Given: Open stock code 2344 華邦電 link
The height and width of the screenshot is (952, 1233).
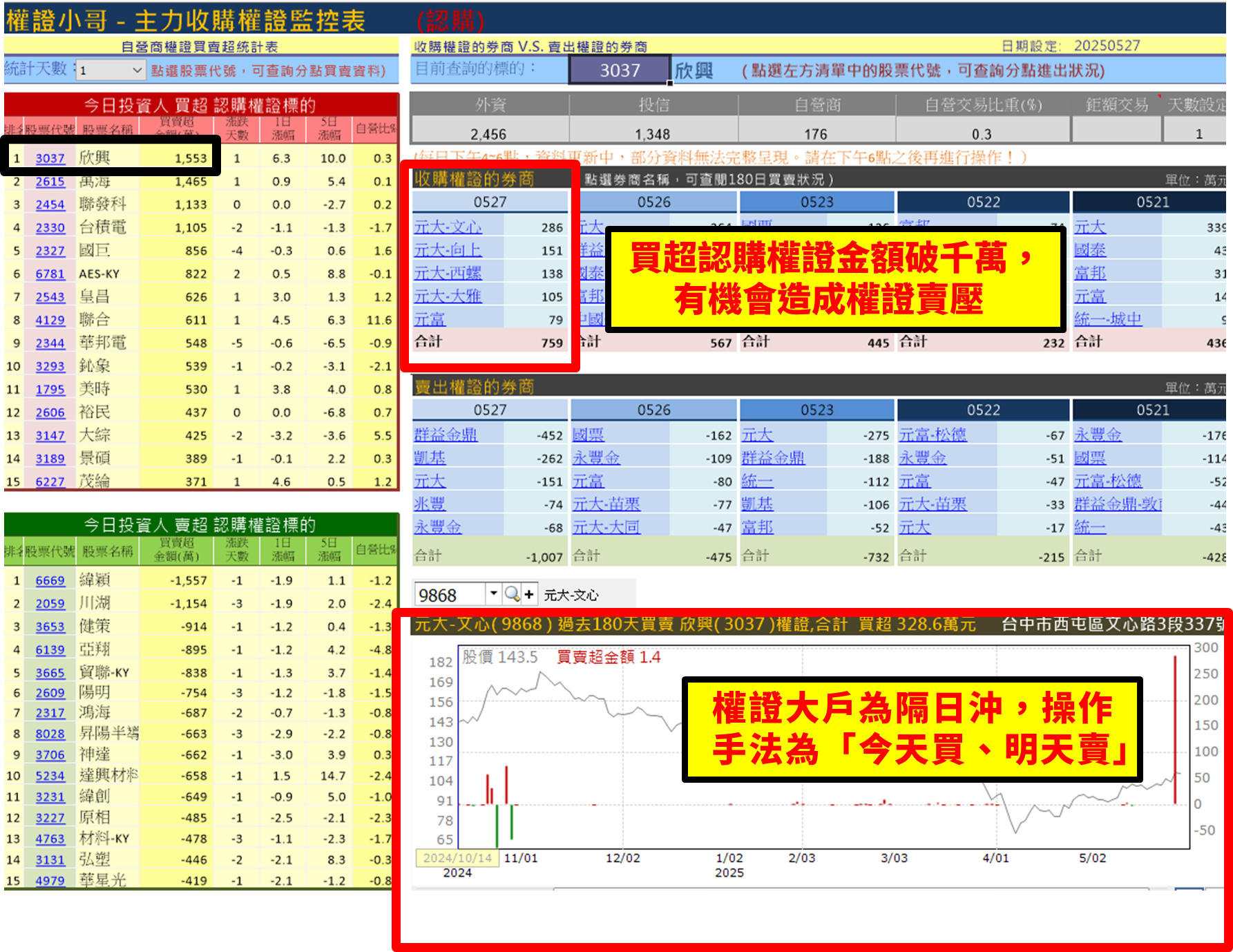Looking at the screenshot, I should tap(50, 343).
